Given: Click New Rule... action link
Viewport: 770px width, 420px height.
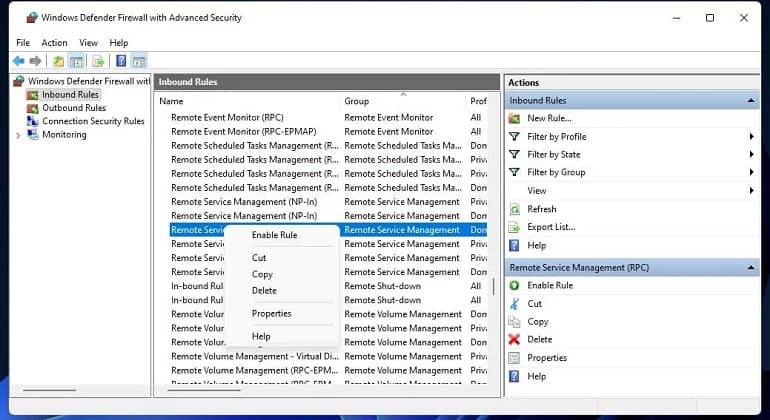Looking at the screenshot, I should 549,118.
